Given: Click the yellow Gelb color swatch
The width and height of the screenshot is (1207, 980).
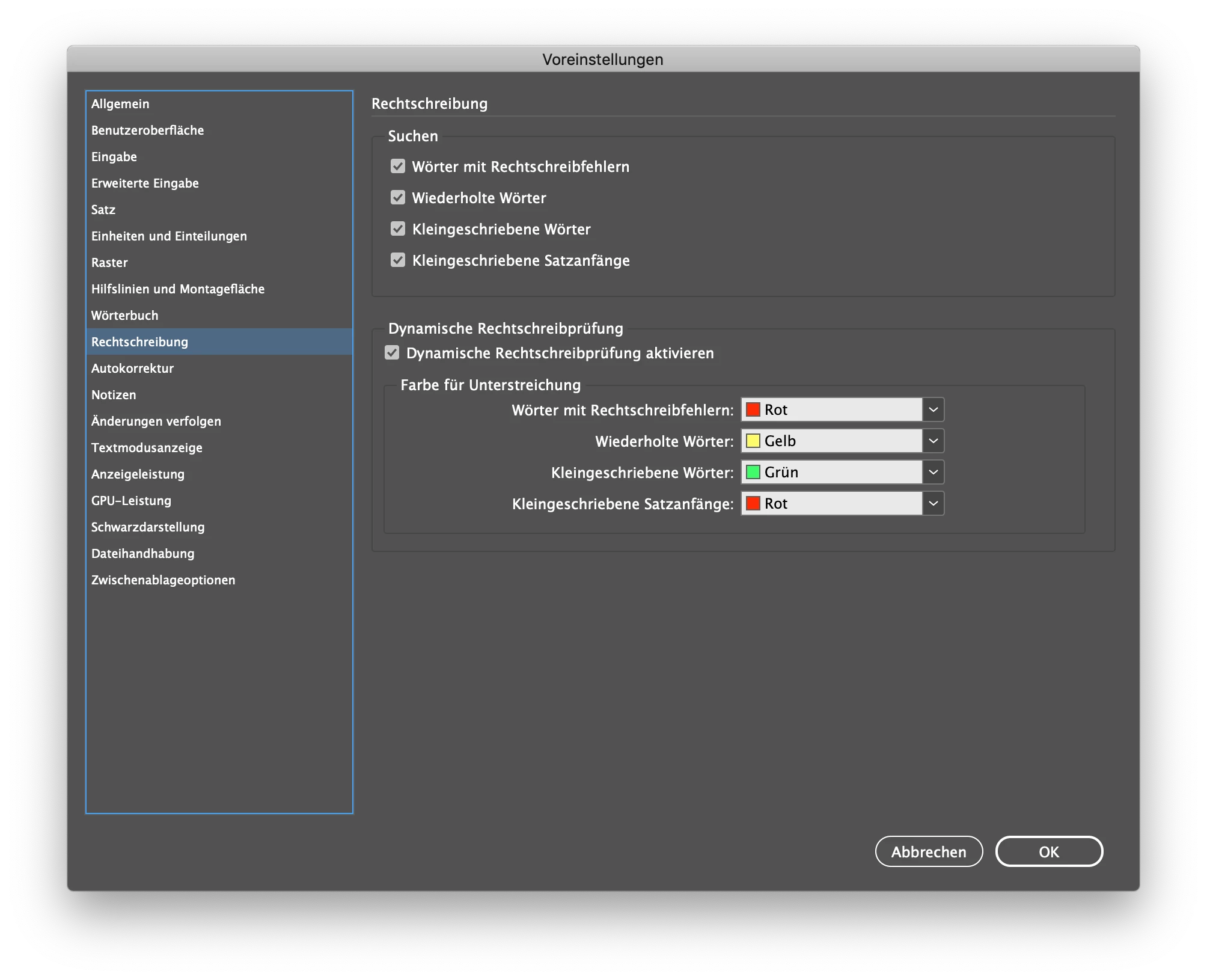Looking at the screenshot, I should [x=753, y=441].
